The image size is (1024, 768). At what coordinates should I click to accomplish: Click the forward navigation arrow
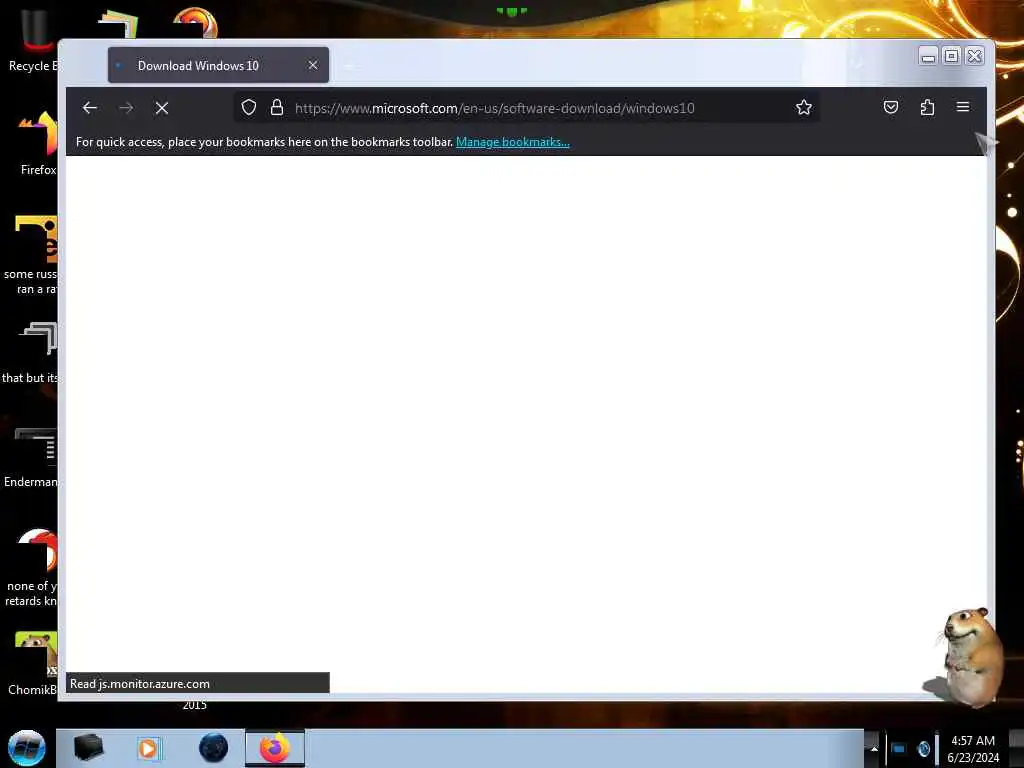pos(126,108)
